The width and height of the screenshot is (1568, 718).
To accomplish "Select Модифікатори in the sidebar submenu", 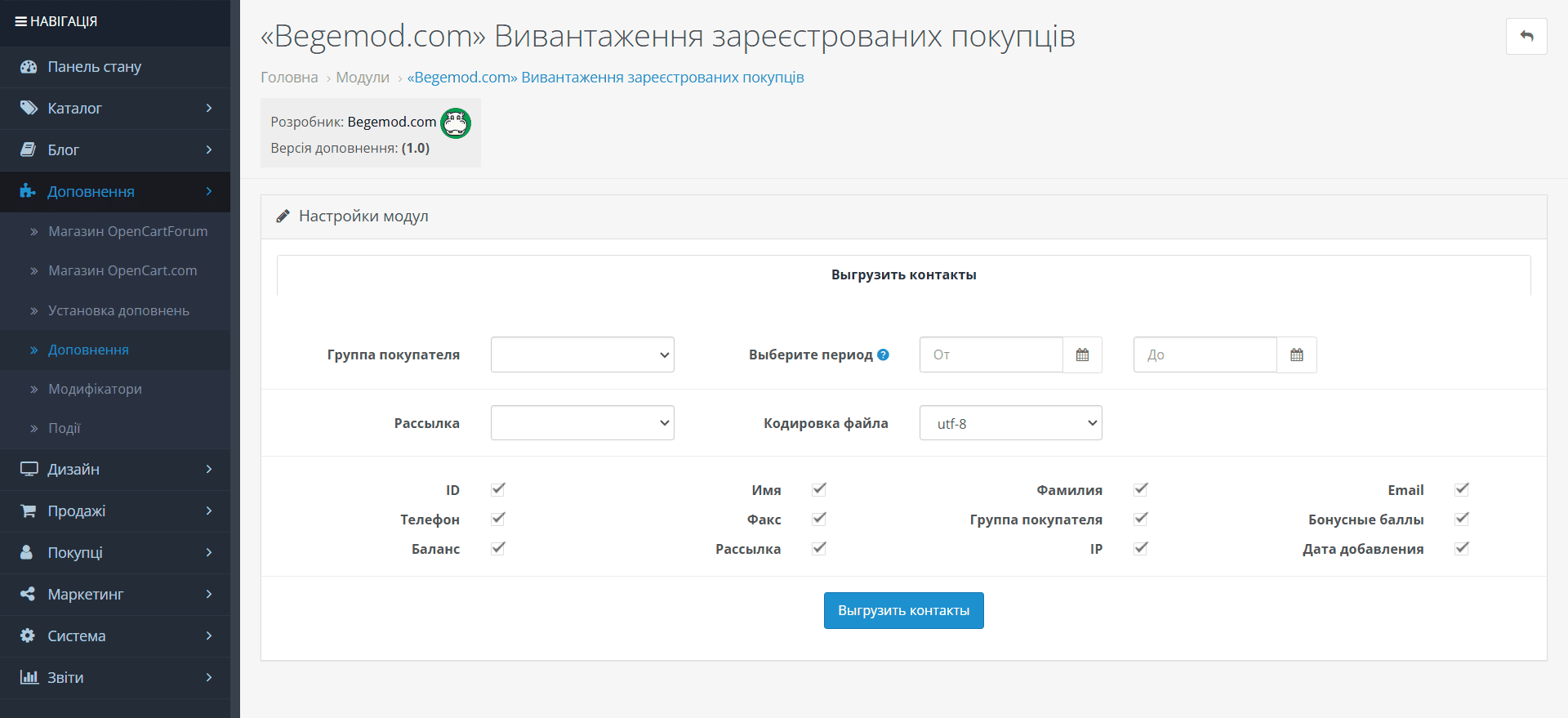I will tap(95, 390).
